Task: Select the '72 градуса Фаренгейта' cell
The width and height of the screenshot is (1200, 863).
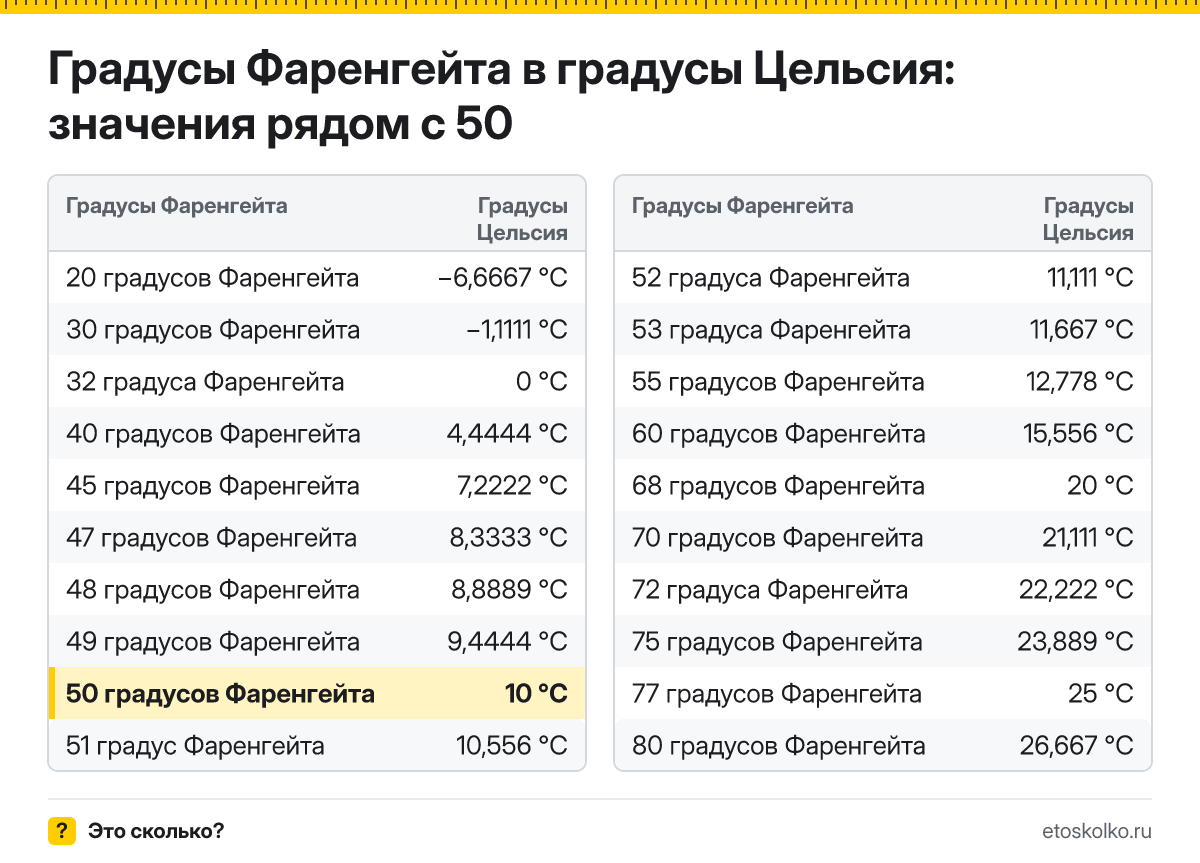Action: click(770, 590)
